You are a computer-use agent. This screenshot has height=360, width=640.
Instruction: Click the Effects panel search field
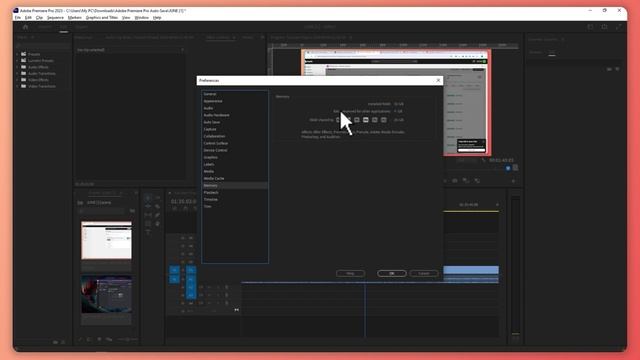coord(43,45)
